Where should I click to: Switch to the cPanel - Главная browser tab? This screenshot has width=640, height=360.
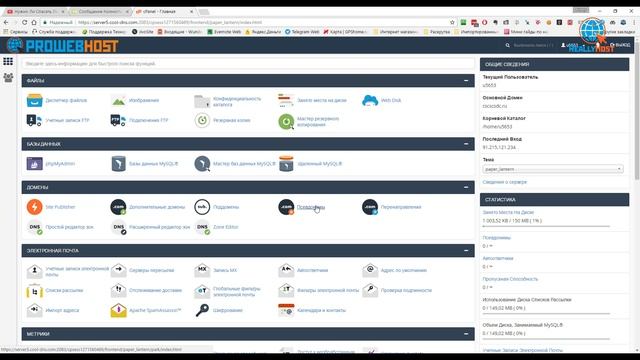tap(163, 11)
